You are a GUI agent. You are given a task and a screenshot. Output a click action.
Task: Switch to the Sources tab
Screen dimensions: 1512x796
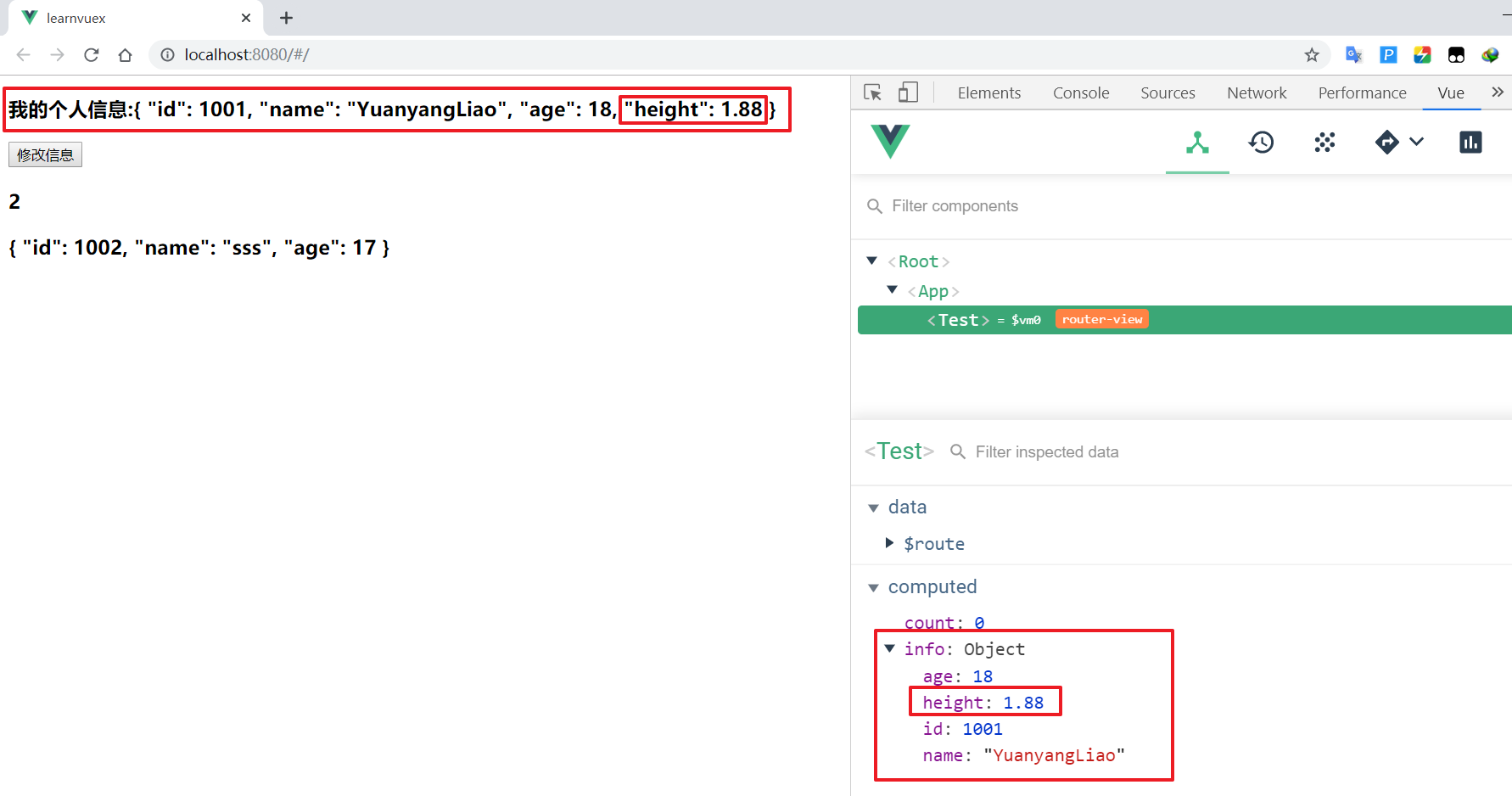tap(1168, 93)
